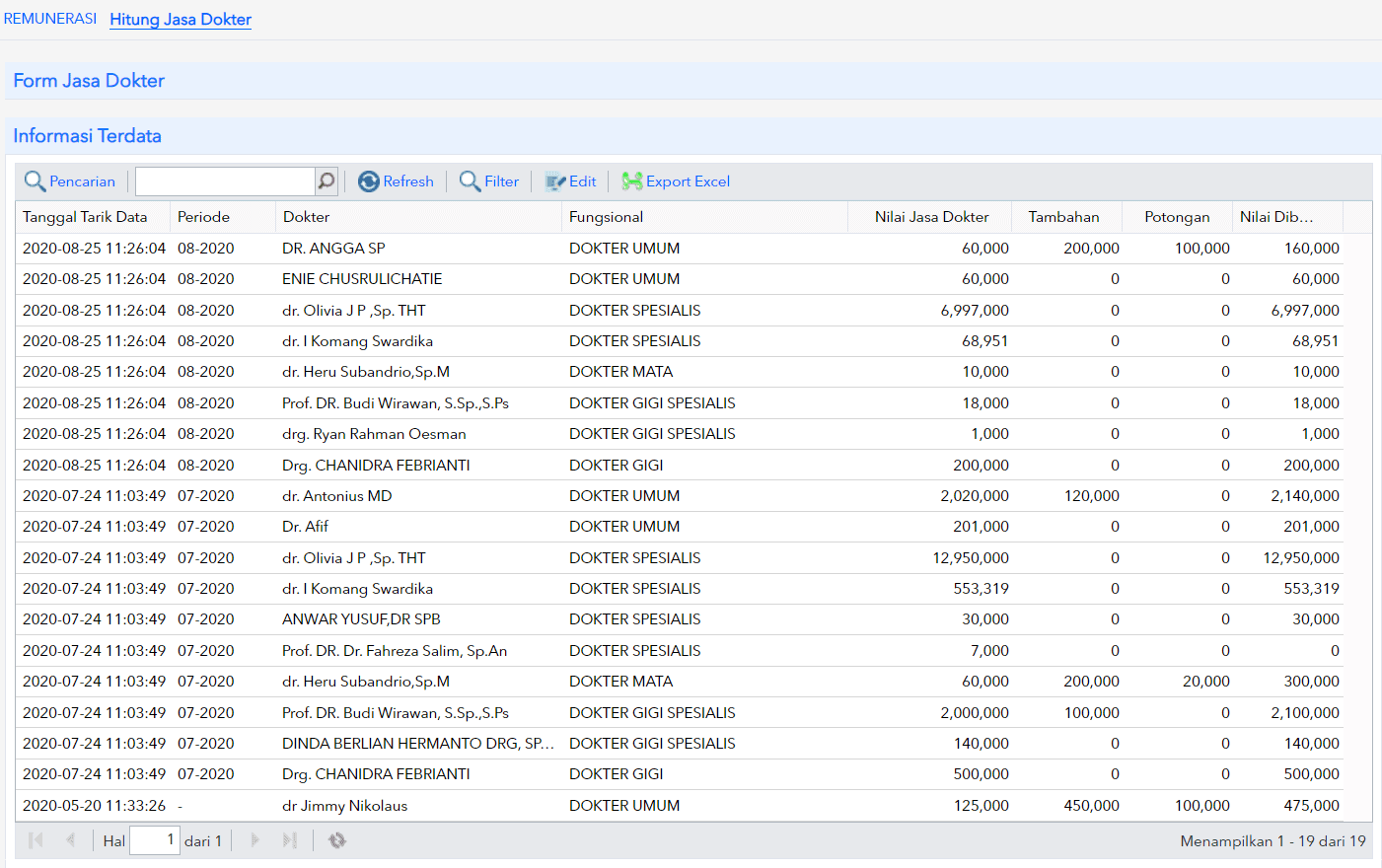This screenshot has height=868, width=1382.
Task: Click the page number input field
Action: (x=155, y=840)
